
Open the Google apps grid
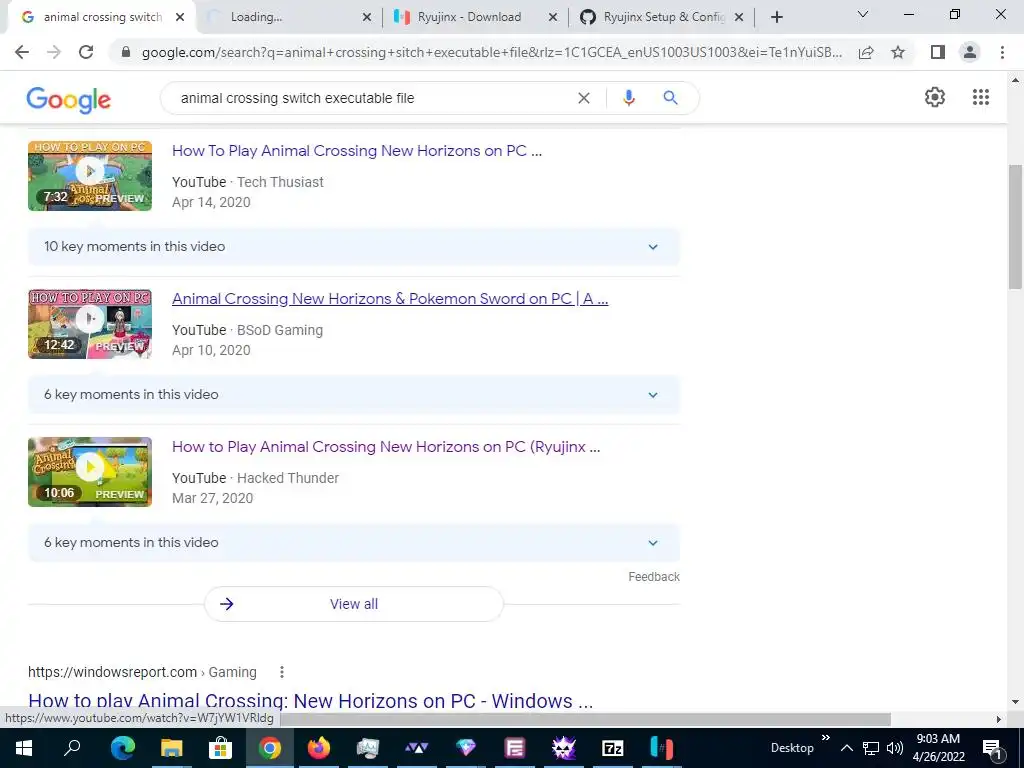tap(981, 97)
